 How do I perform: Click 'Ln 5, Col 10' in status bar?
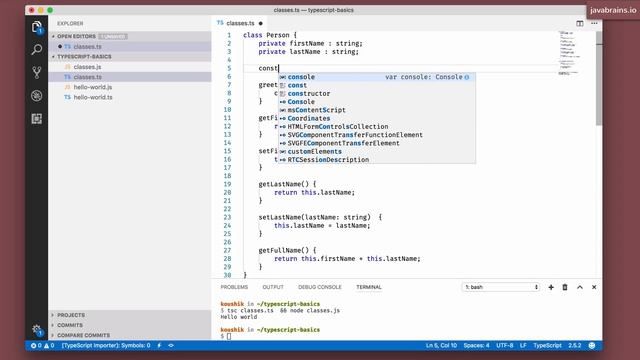441,346
